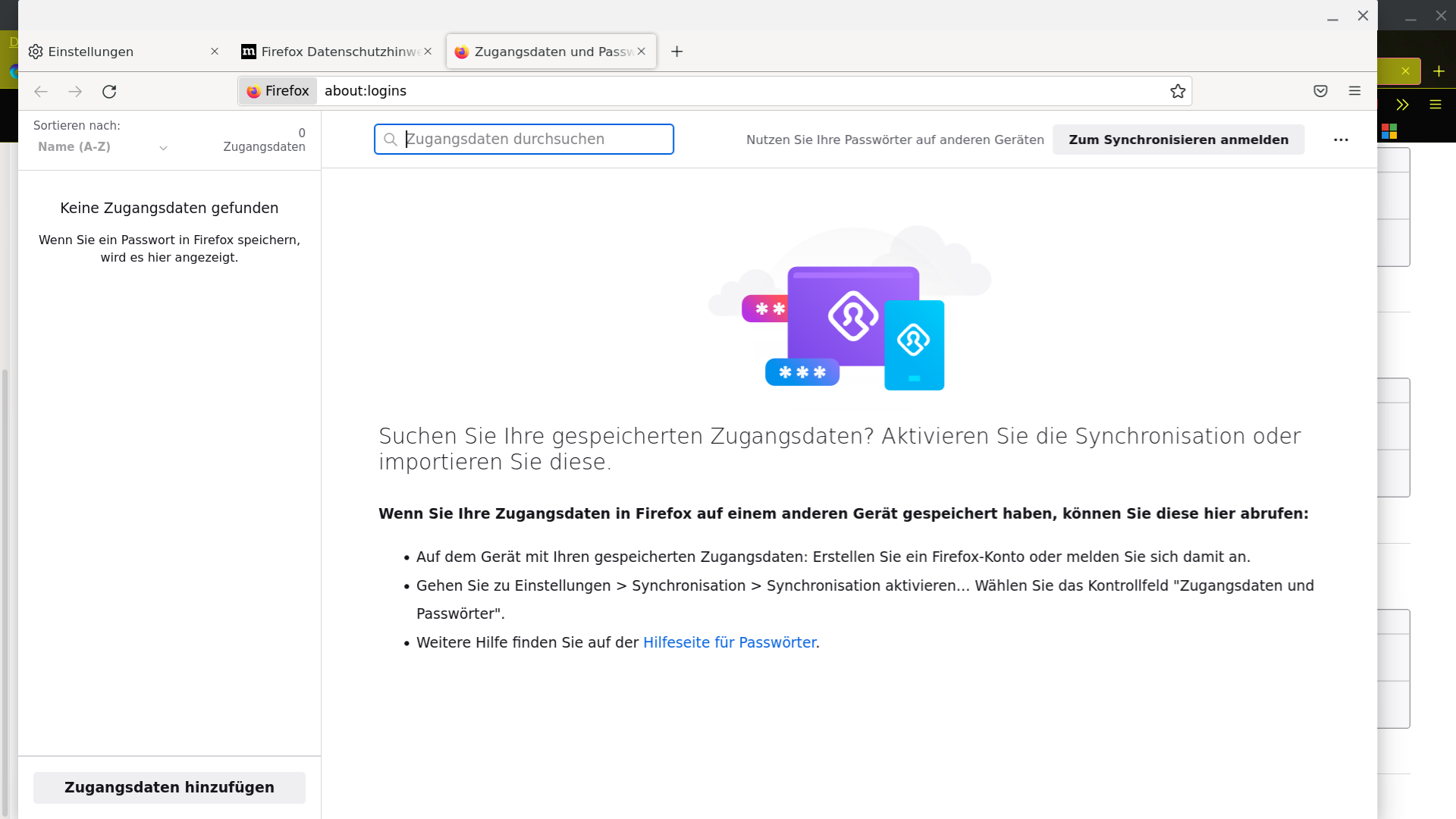Close the Einstellungen tab
The height and width of the screenshot is (819, 1456).
click(215, 52)
